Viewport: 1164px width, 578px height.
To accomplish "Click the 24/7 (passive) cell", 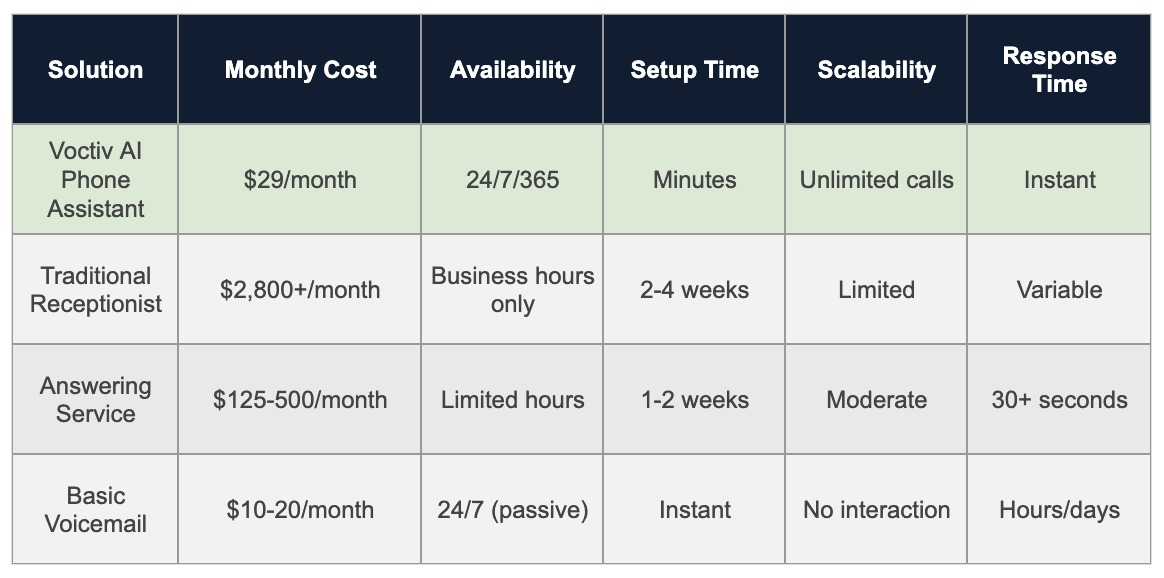I will click(512, 510).
